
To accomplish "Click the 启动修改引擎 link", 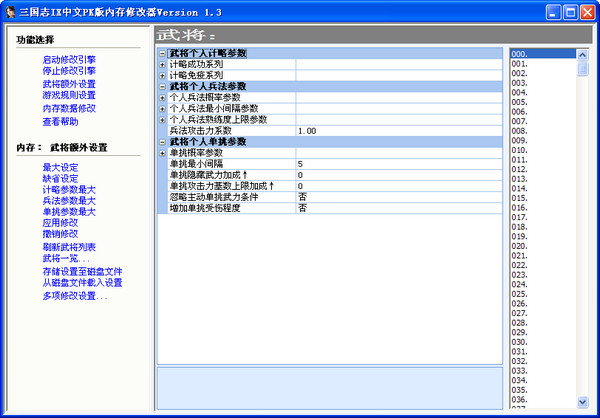I will (x=69, y=60).
